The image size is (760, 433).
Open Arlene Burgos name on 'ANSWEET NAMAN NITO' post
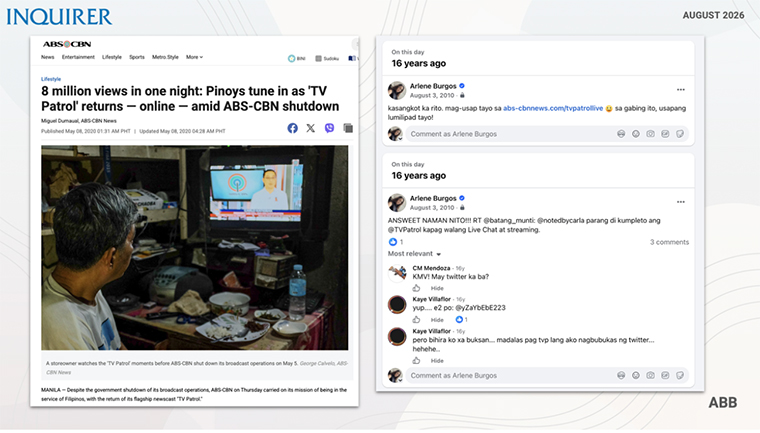pyautogui.click(x=433, y=198)
